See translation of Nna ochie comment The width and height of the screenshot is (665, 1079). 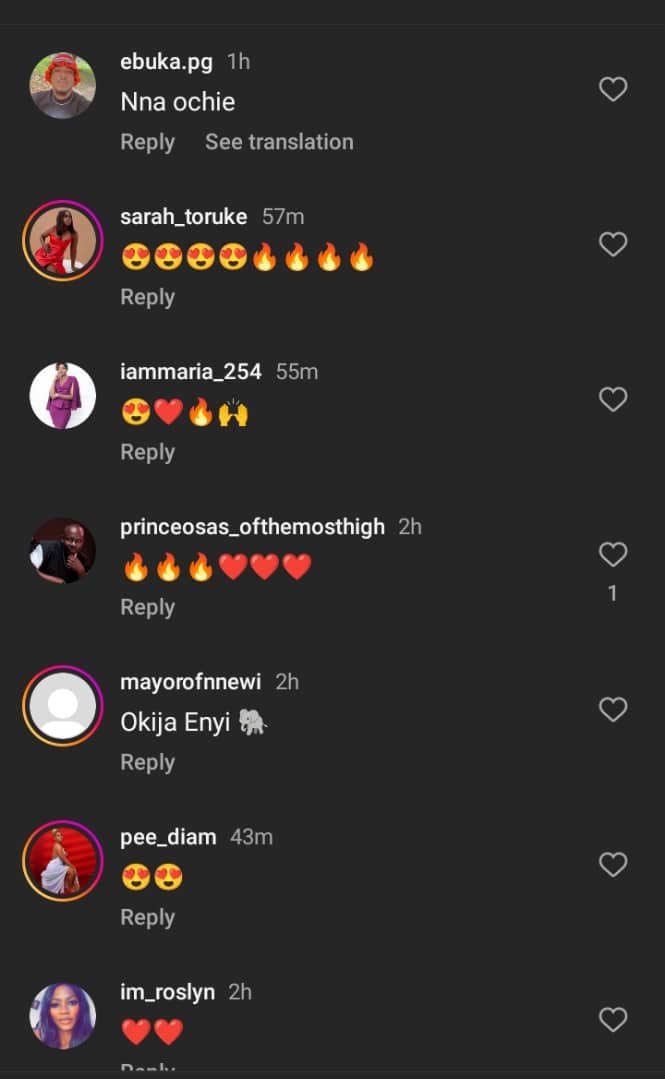pos(279,142)
